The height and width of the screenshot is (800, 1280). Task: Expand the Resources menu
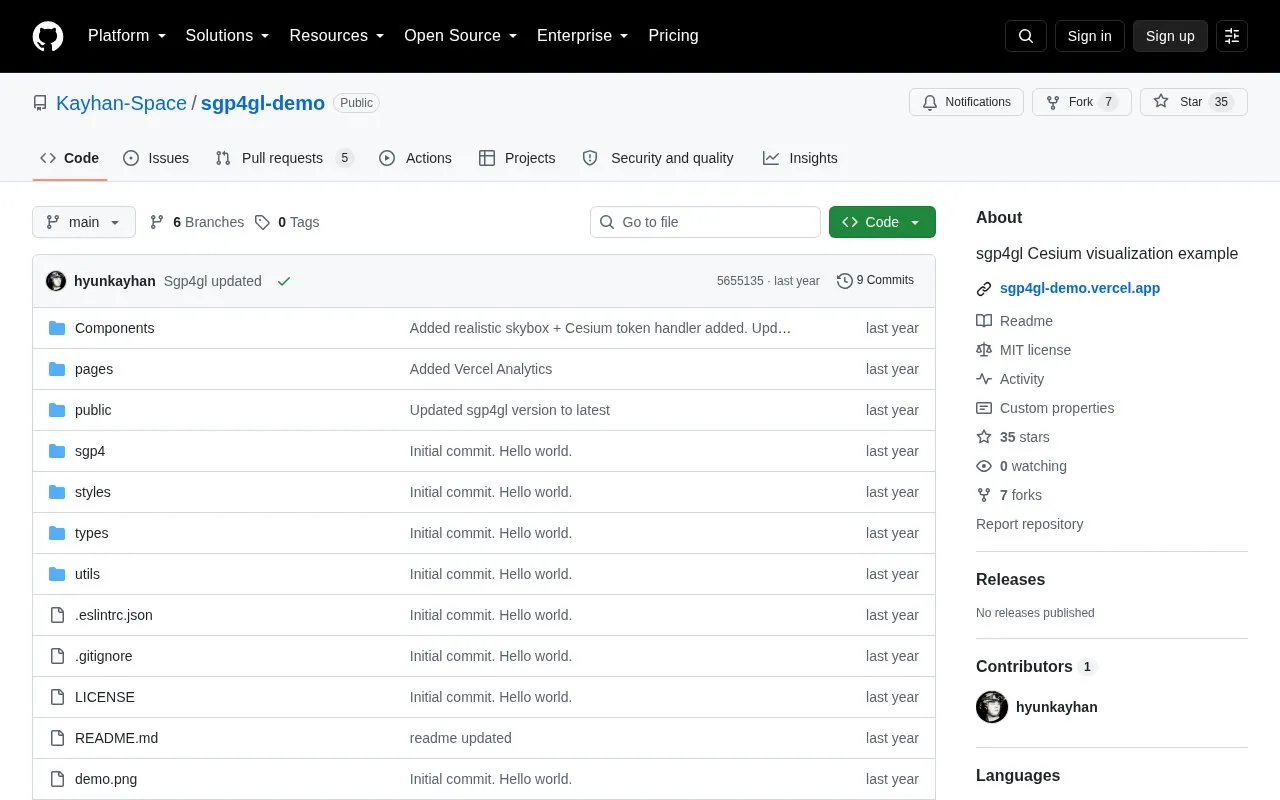337,36
